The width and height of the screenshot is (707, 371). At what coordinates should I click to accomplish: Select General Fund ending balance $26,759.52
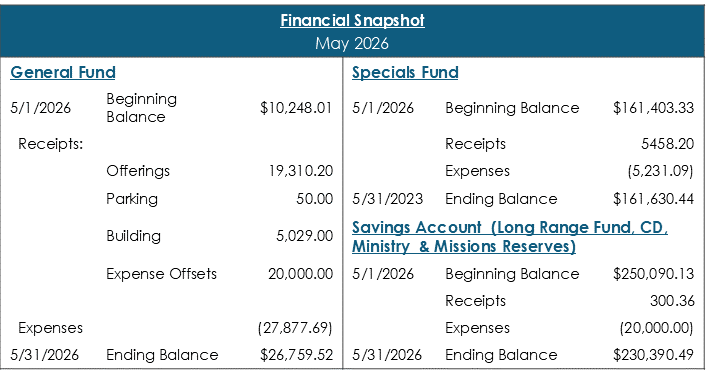point(296,355)
